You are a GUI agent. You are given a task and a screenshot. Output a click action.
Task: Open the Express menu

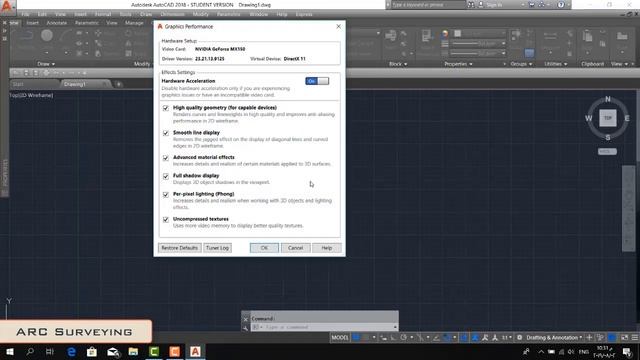coord(304,14)
